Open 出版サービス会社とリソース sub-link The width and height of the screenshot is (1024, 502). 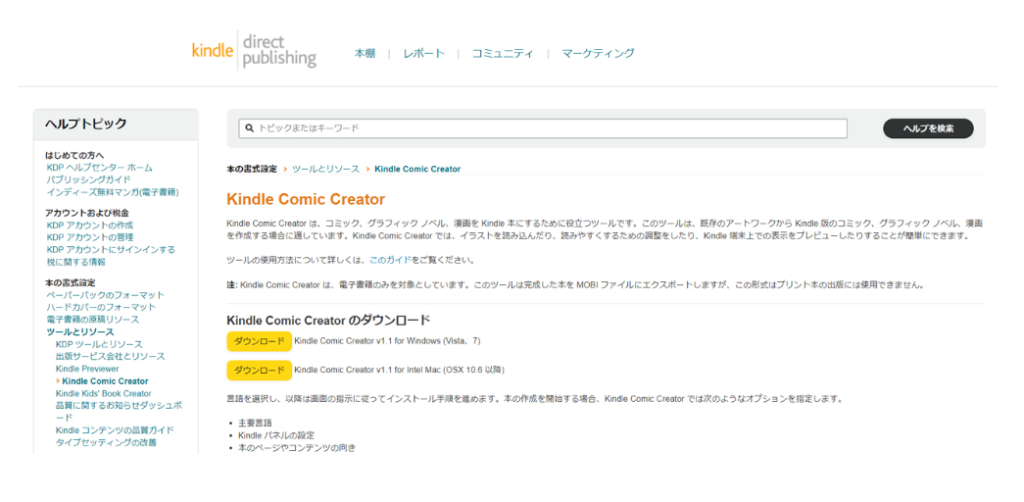coord(110,356)
